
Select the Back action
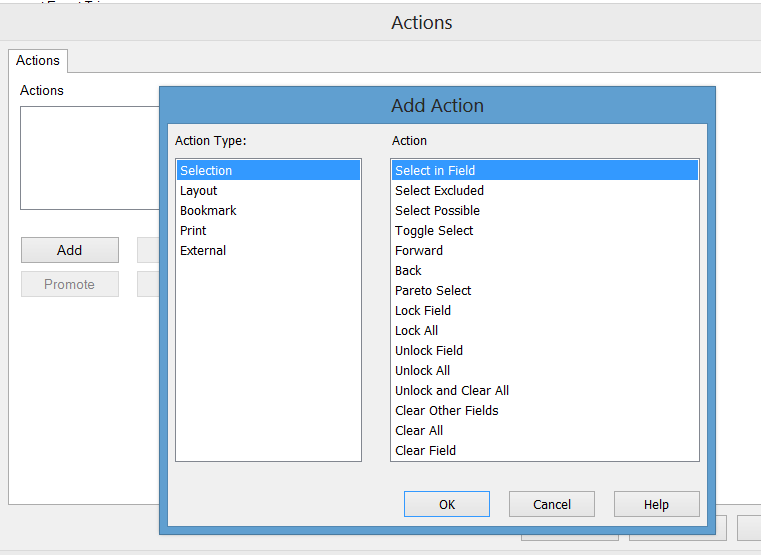coord(408,271)
